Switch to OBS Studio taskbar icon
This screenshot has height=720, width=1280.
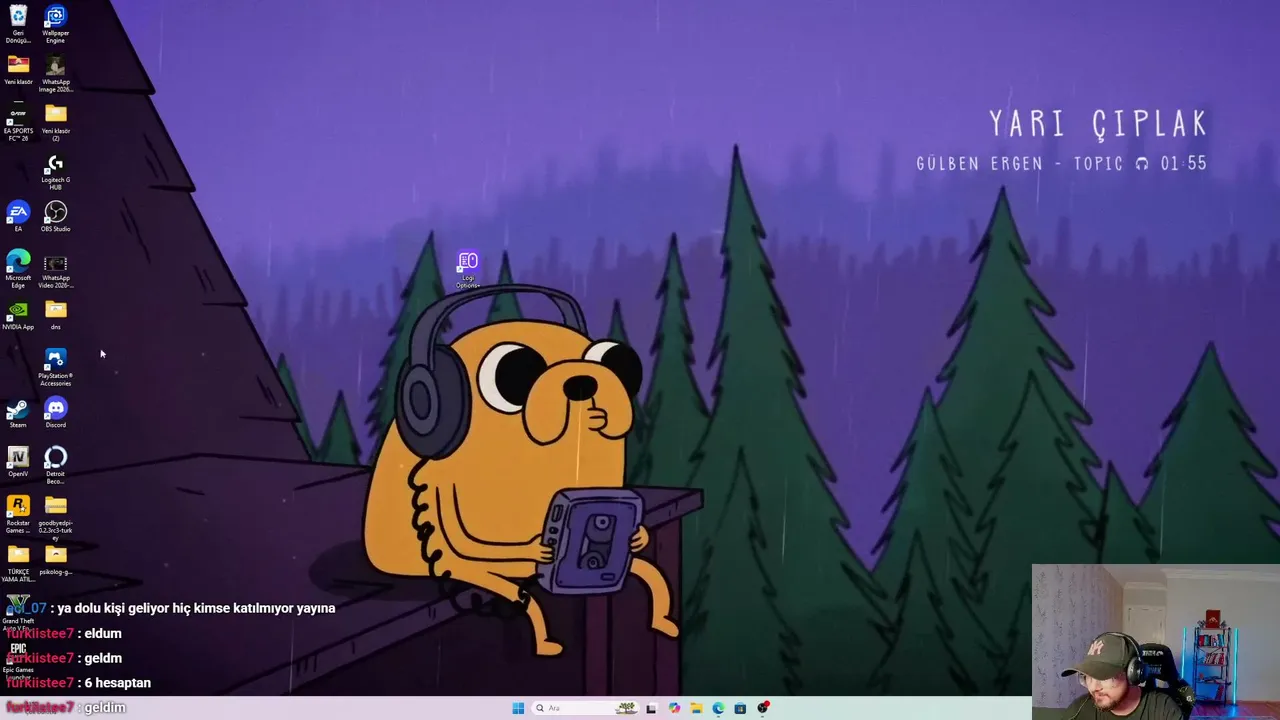[763, 708]
